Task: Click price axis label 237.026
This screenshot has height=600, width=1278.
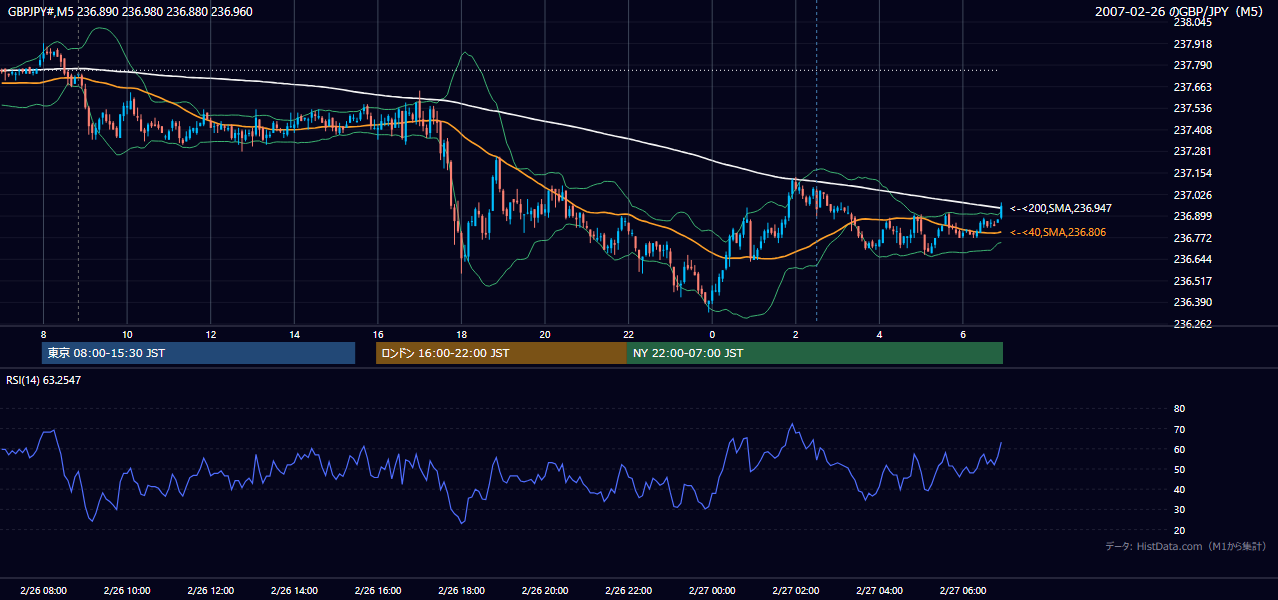Action: tap(1192, 195)
